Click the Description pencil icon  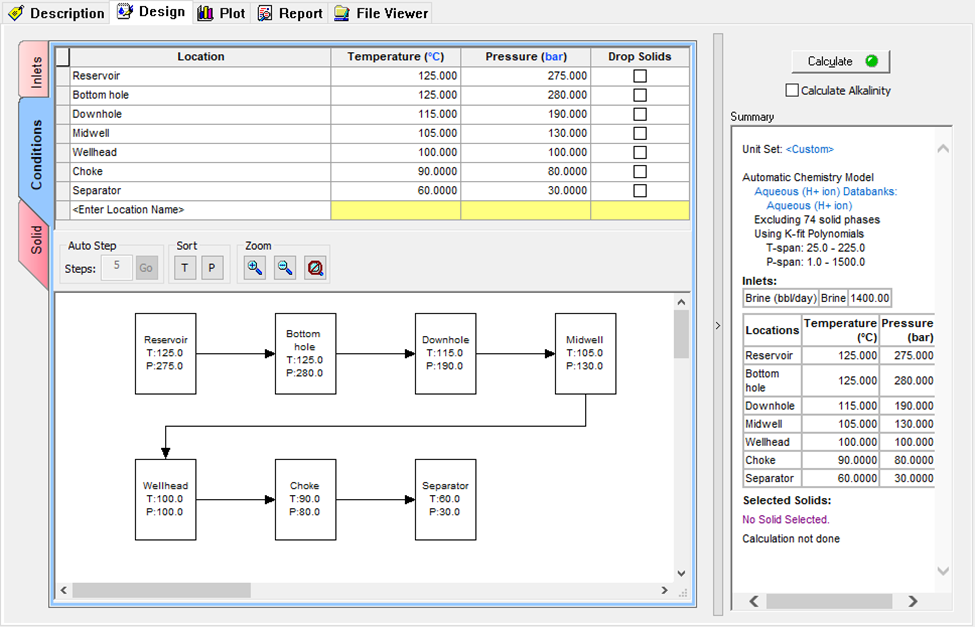point(16,14)
